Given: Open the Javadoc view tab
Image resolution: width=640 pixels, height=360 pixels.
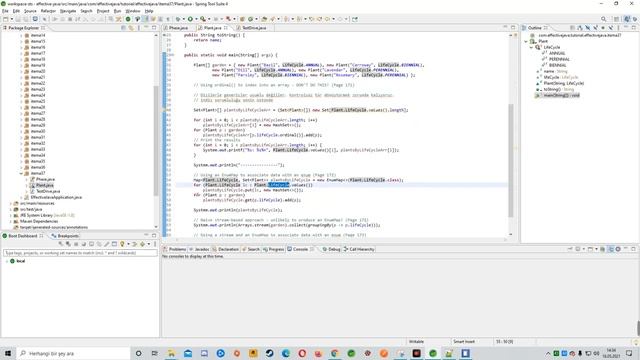Looking at the screenshot, I should 199,249.
